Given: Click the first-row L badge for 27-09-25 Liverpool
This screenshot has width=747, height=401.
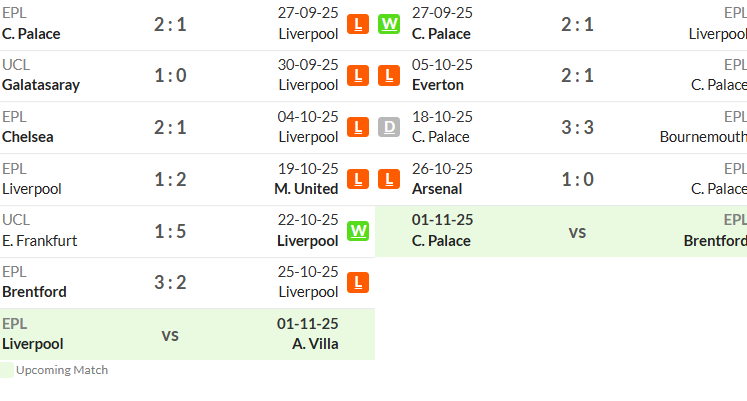Looking at the screenshot, I should 358,24.
